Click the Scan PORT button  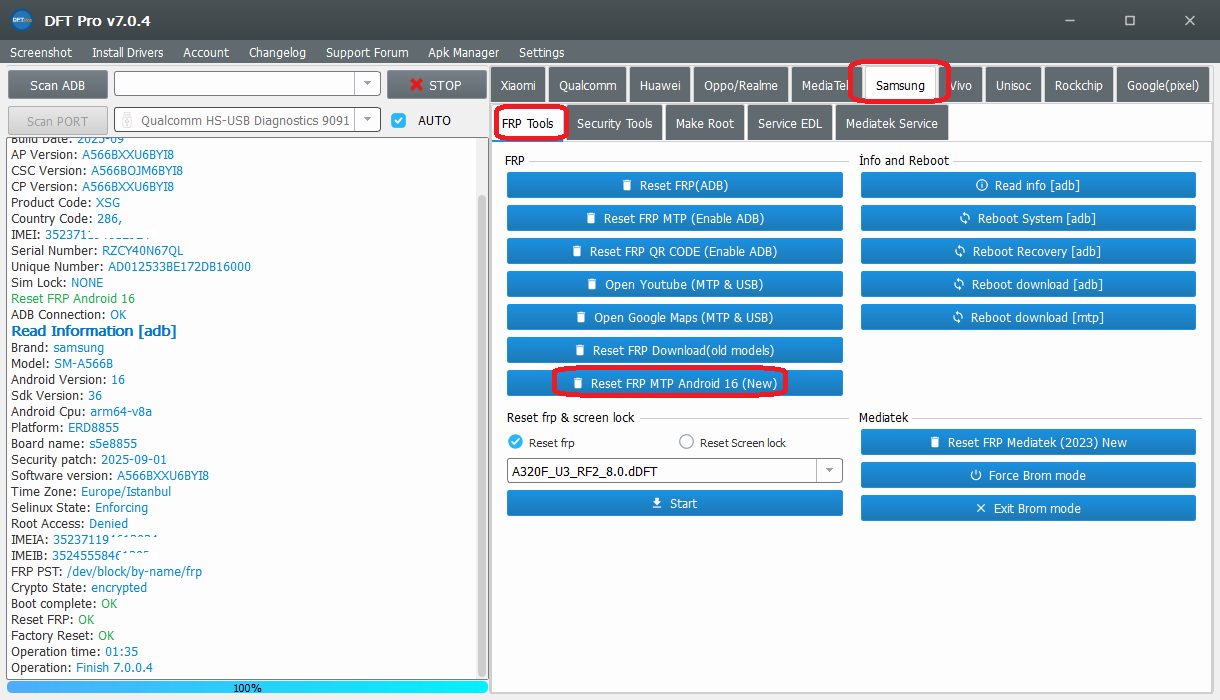point(57,121)
